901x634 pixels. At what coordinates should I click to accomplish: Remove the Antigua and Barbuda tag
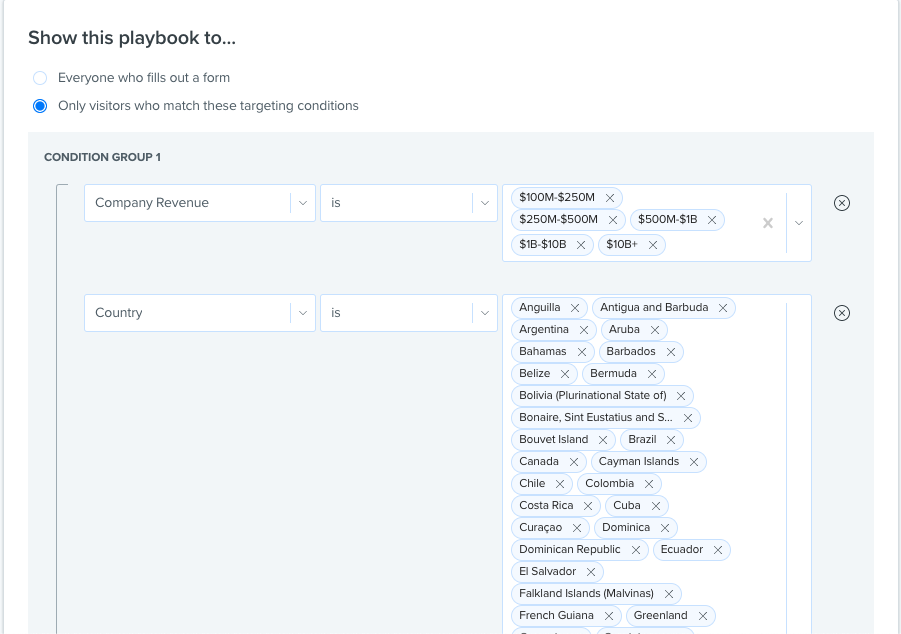coord(723,308)
